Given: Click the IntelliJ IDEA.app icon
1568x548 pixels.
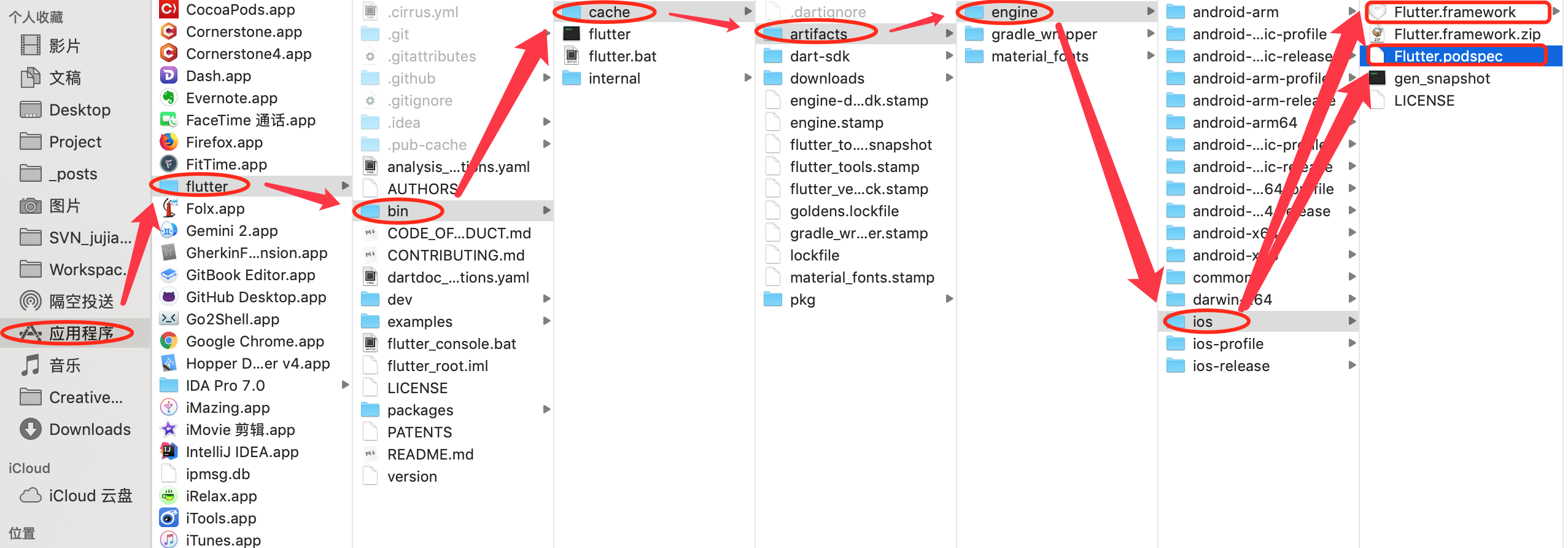Looking at the screenshot, I should coord(169,452).
